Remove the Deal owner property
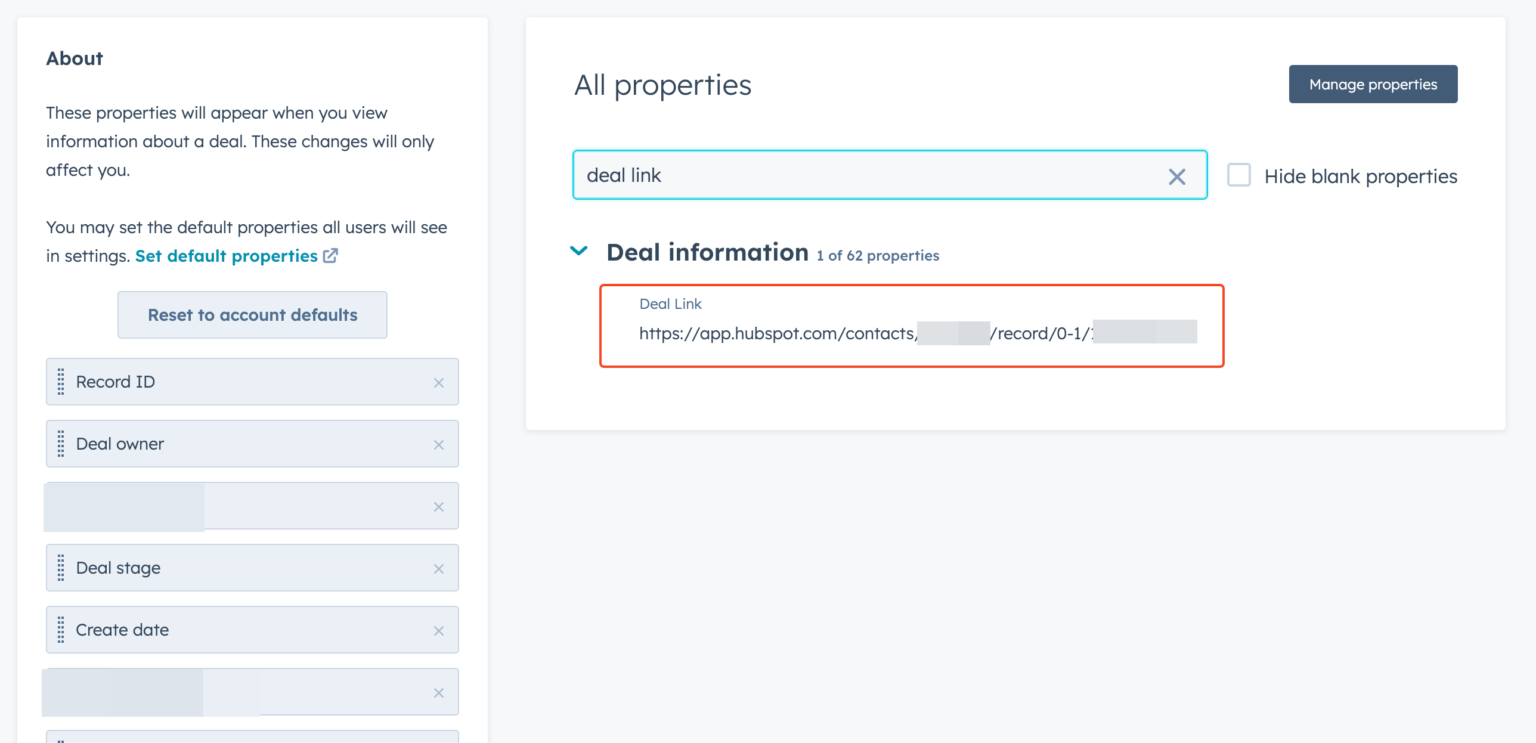 click(x=438, y=444)
